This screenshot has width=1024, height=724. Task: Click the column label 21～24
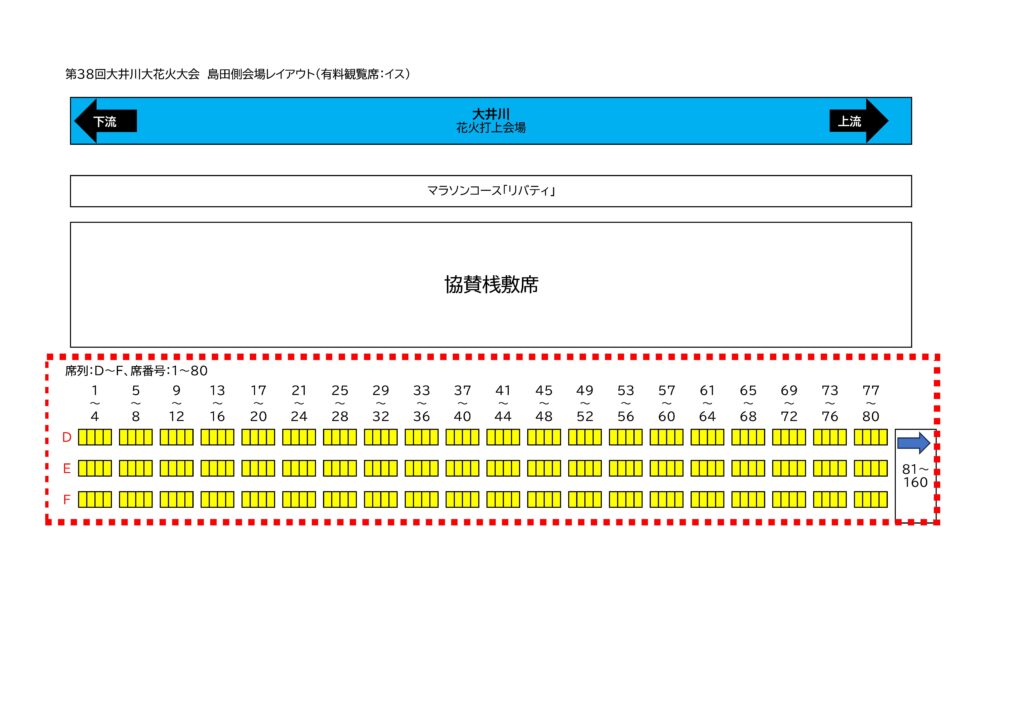[299, 403]
